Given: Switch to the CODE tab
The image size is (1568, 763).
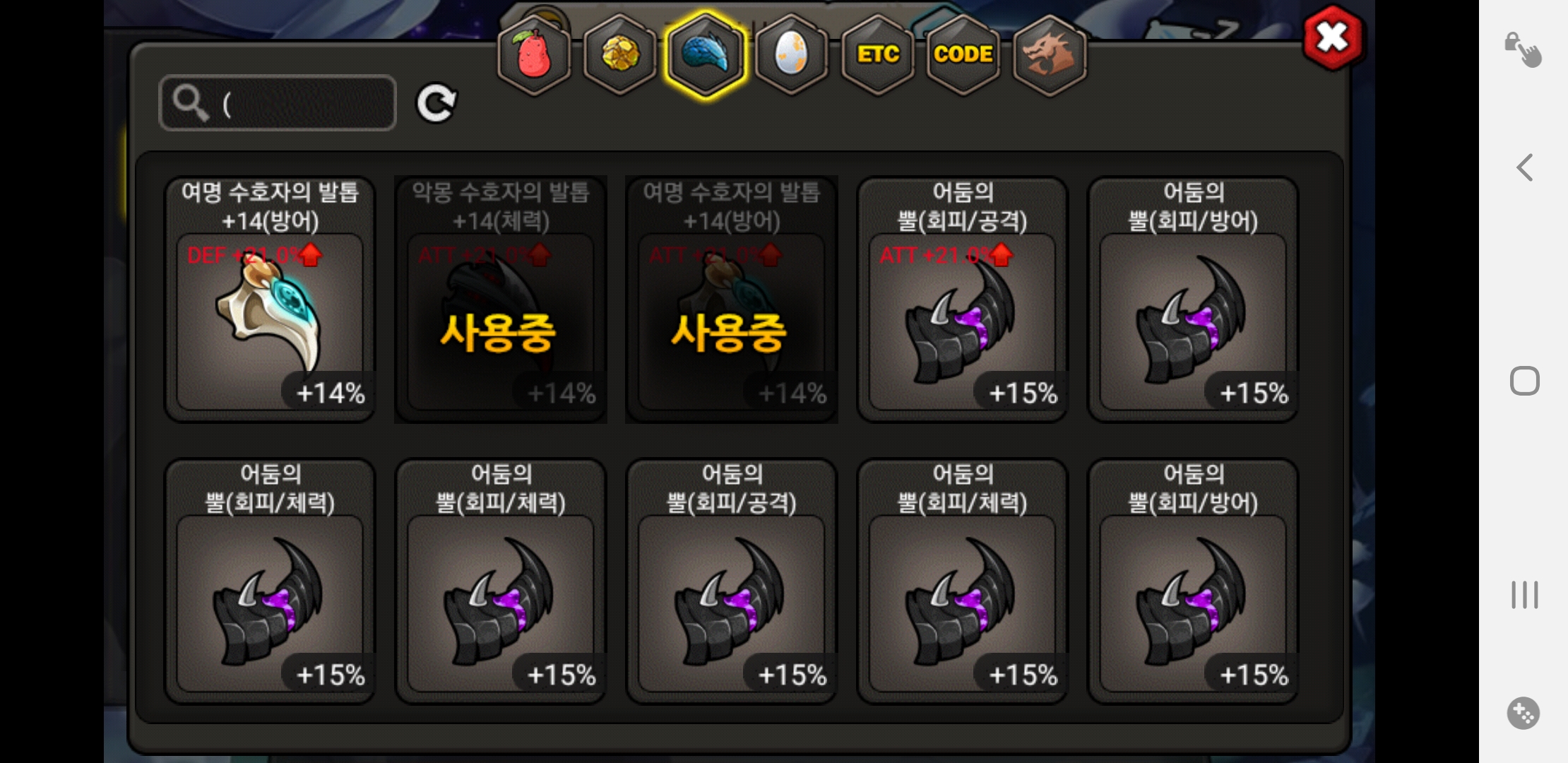Looking at the screenshot, I should (963, 55).
